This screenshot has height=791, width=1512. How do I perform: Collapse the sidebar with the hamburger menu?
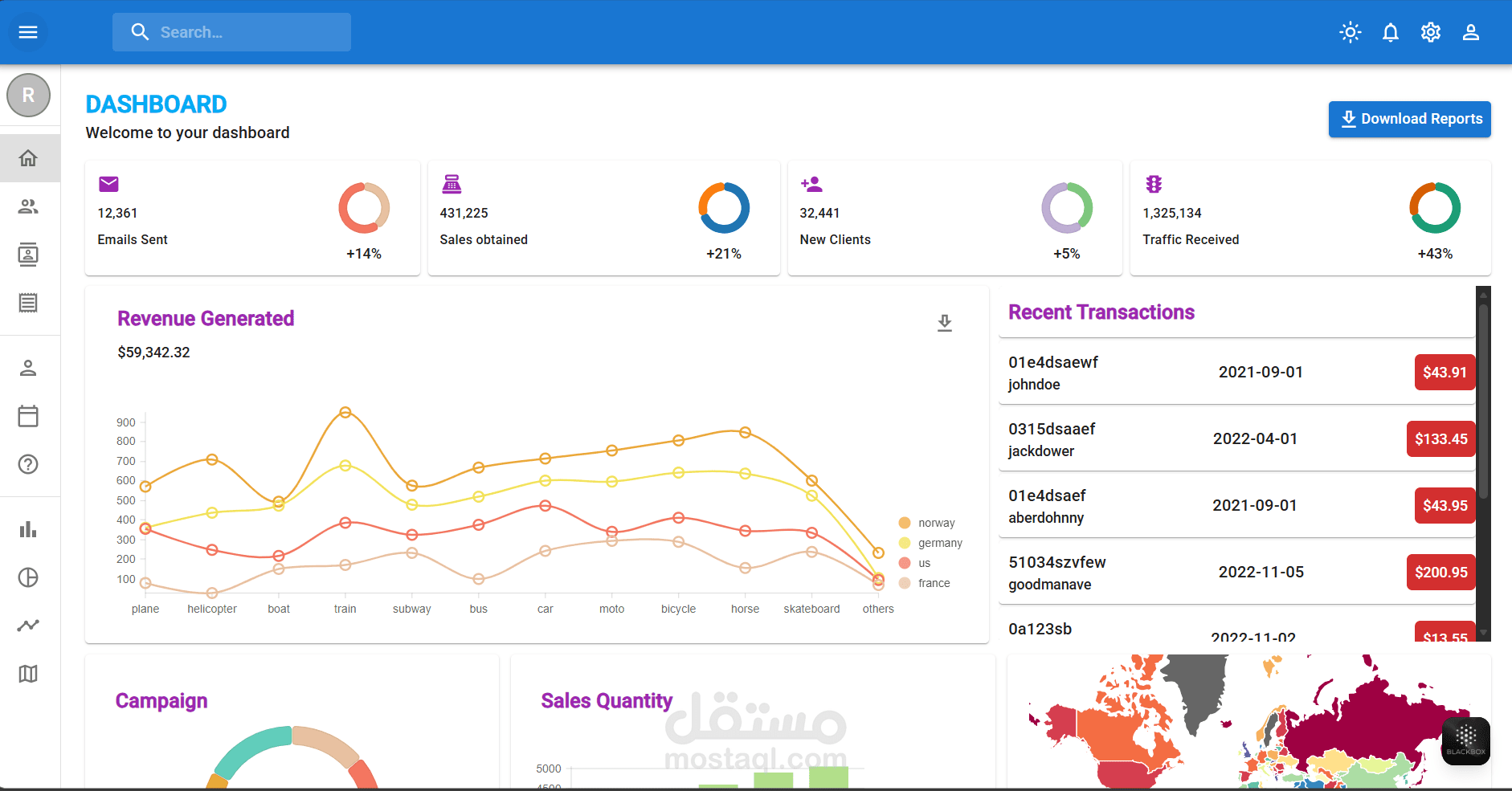pos(28,32)
